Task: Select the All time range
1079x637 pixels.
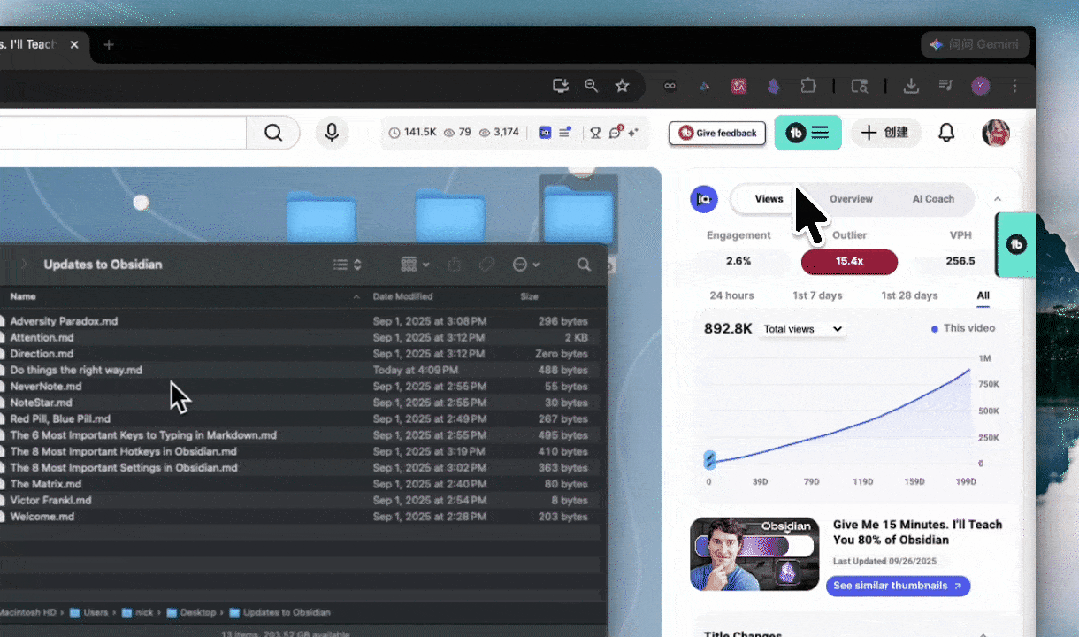Action: tap(983, 295)
